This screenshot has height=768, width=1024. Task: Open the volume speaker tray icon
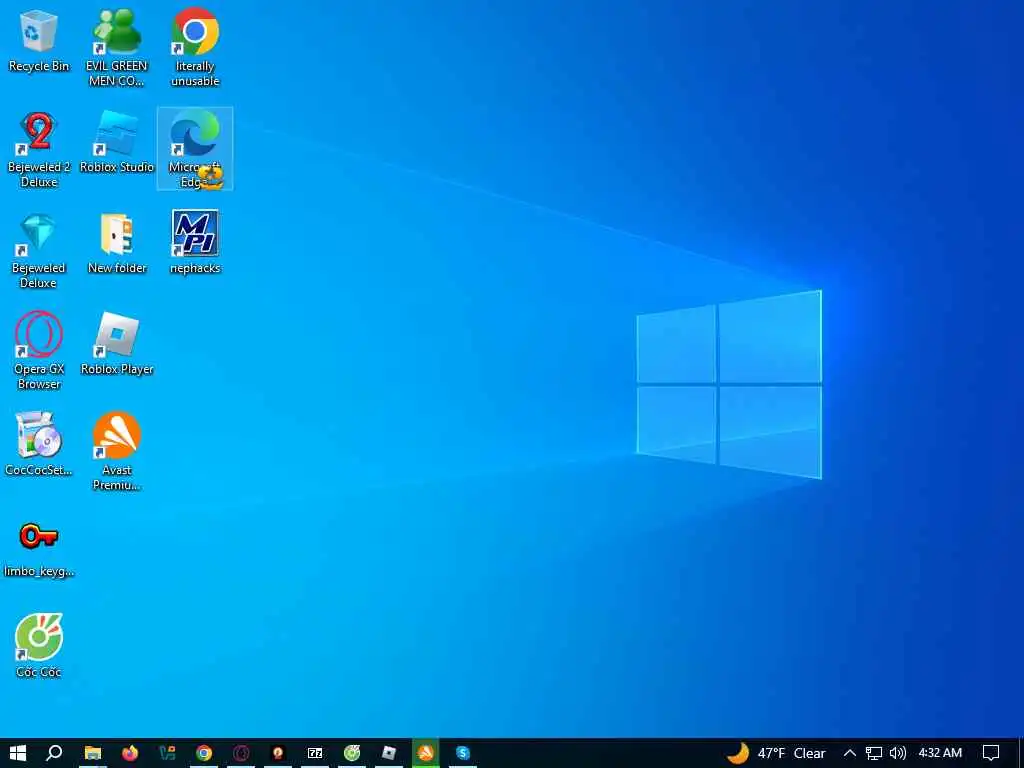[x=898, y=753]
